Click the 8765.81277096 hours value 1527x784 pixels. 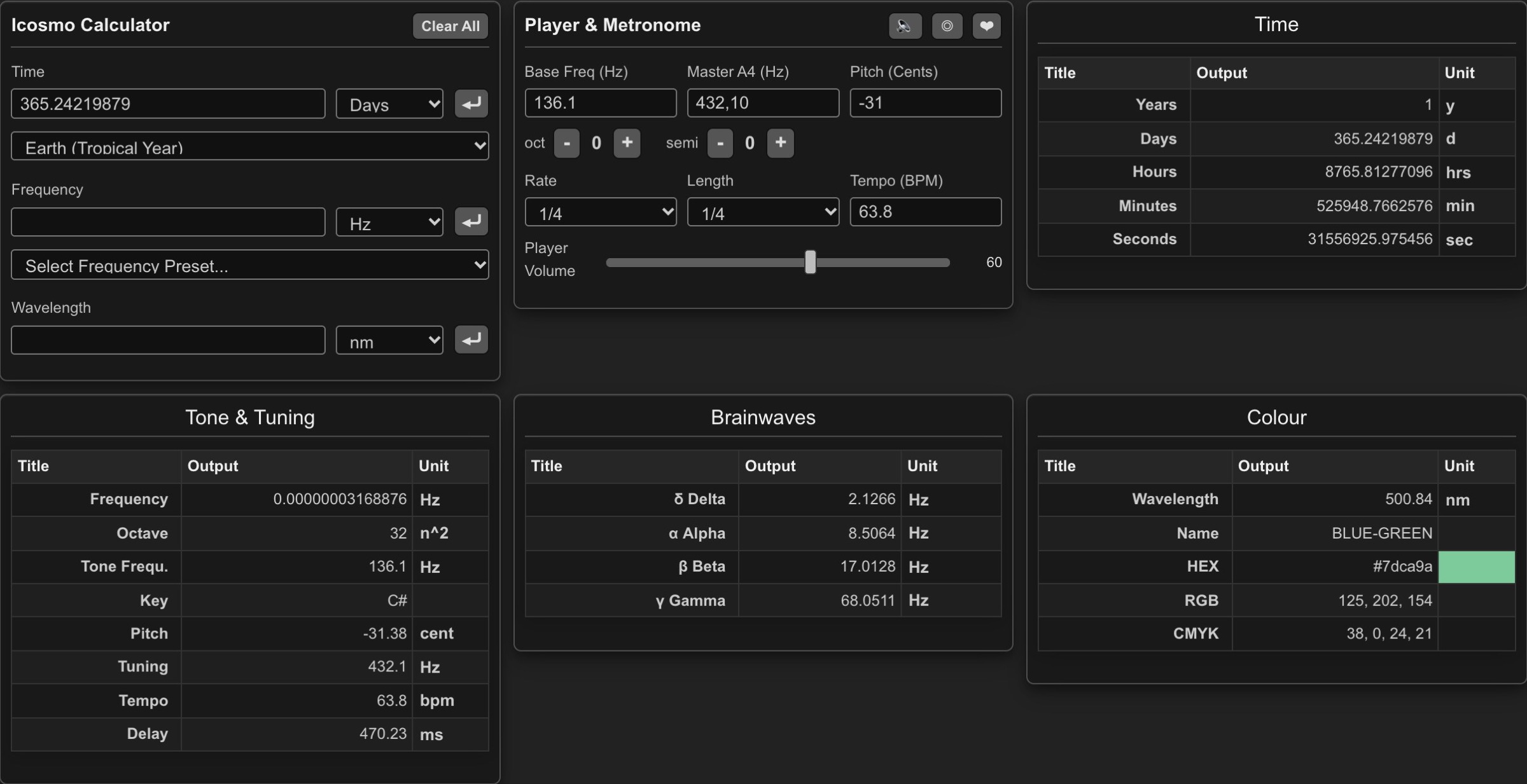coord(1378,172)
